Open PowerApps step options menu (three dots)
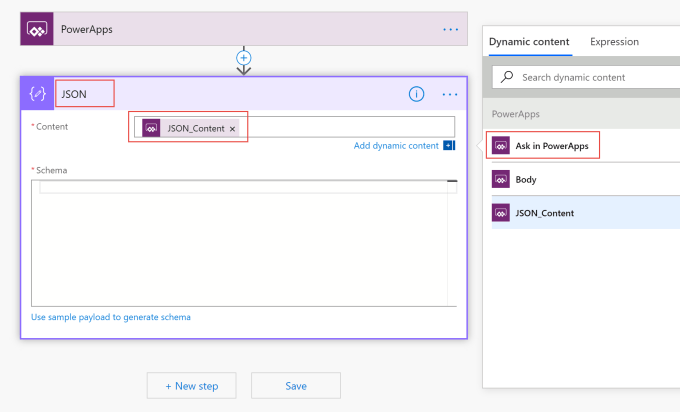The width and height of the screenshot is (680, 412). [x=451, y=29]
